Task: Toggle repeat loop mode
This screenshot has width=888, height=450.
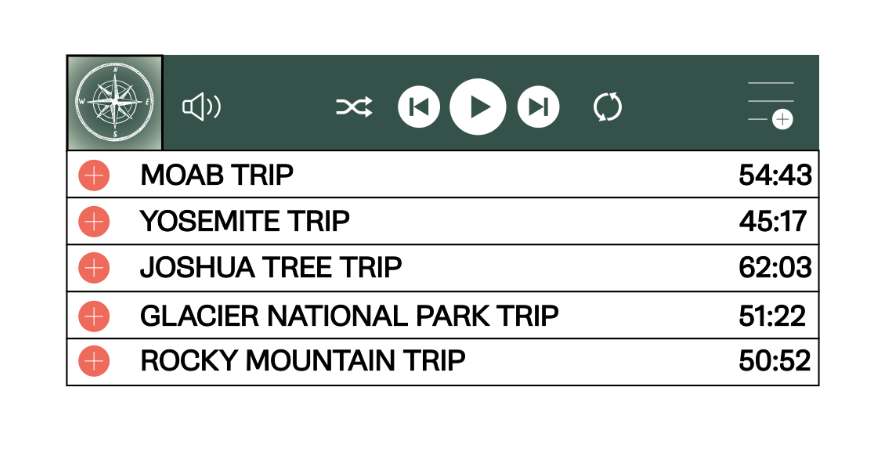Action: [x=608, y=107]
